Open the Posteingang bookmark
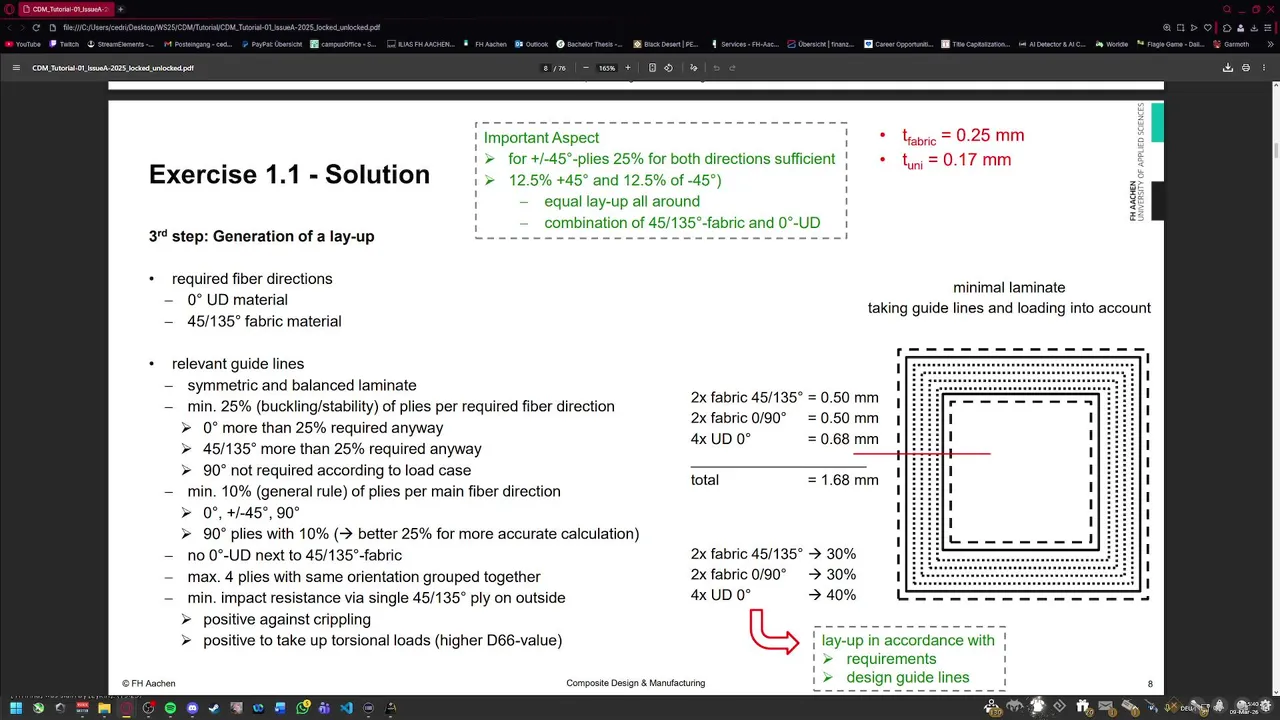Screen dimensions: 1280x720 [x=198, y=44]
